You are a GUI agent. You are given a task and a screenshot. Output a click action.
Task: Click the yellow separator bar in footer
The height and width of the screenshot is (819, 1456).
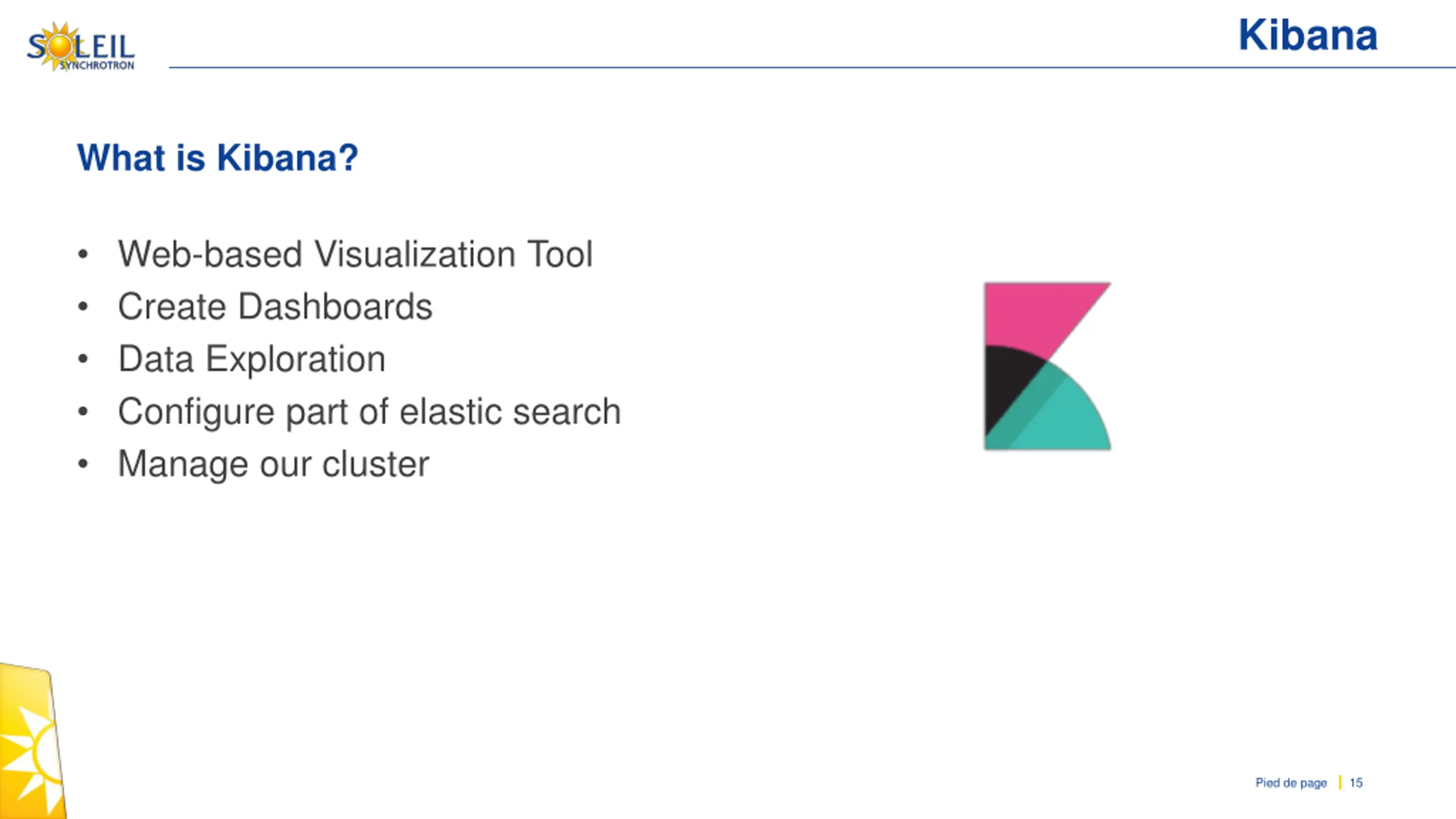[1340, 783]
